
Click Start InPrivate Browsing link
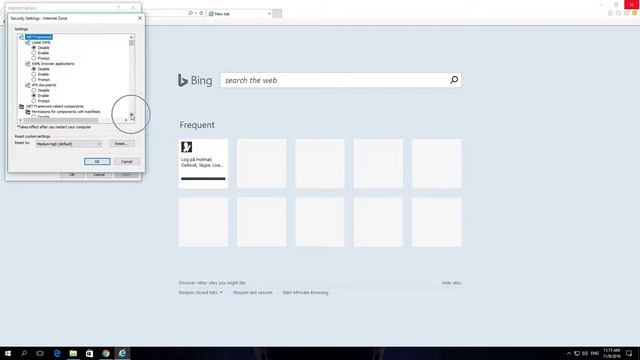coord(305,293)
